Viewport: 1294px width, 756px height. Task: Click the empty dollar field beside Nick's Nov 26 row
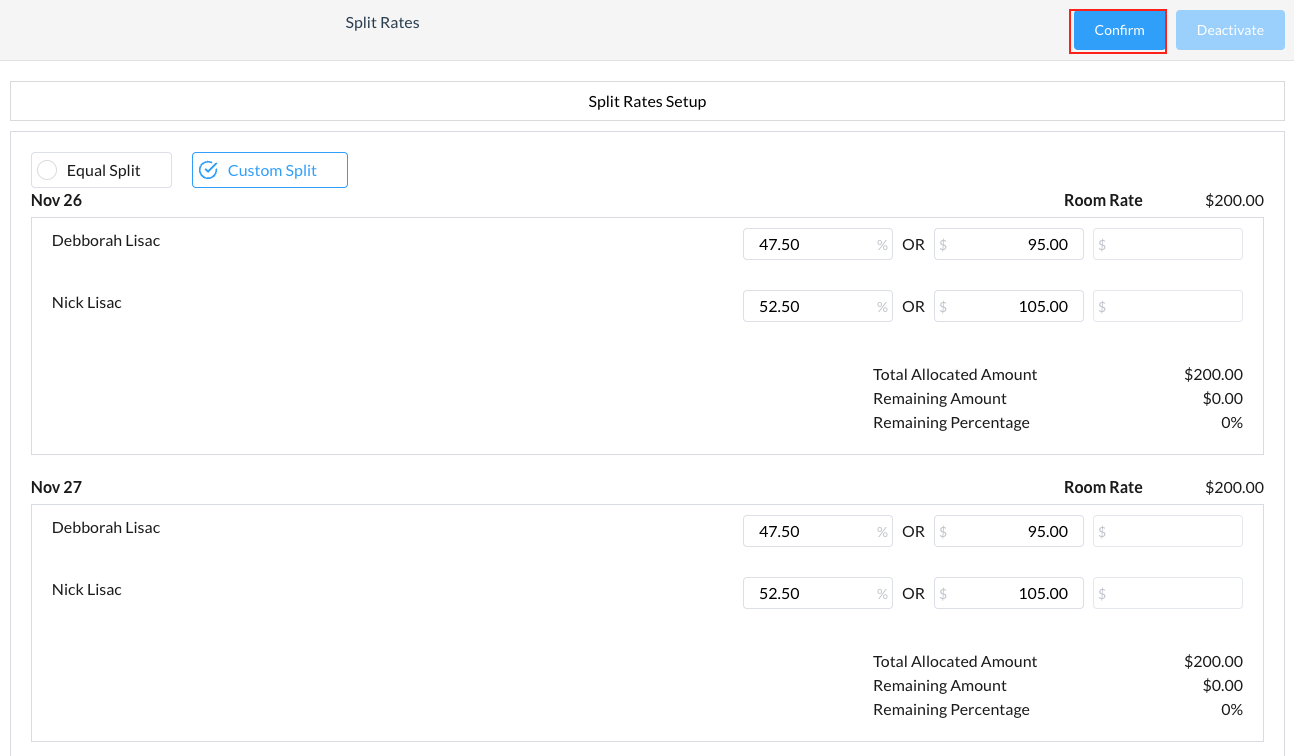click(x=1167, y=306)
